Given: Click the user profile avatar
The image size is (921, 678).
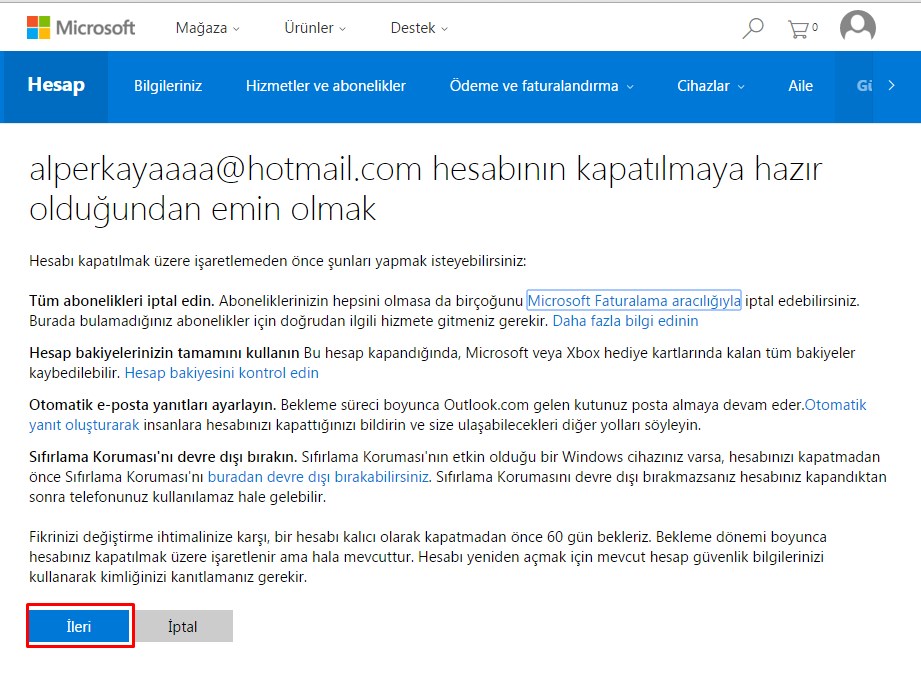Looking at the screenshot, I should (857, 28).
